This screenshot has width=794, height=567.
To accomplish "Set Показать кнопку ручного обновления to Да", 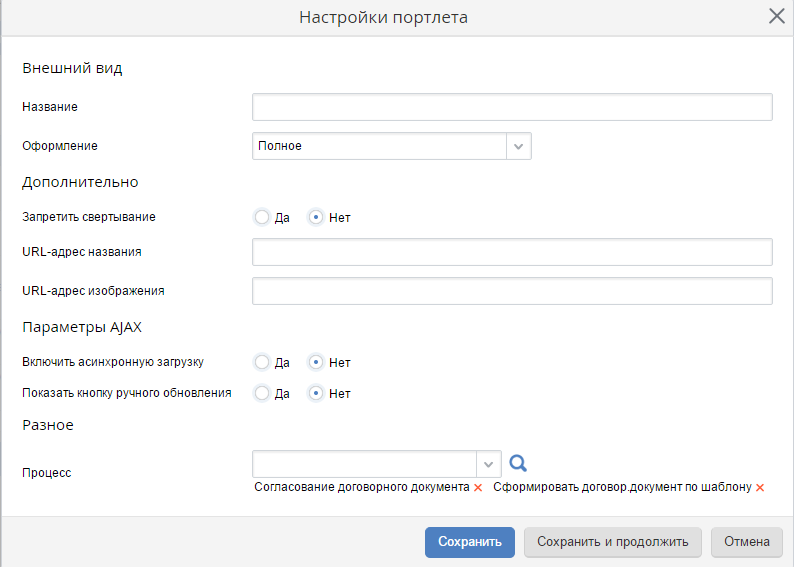I will (x=262, y=393).
